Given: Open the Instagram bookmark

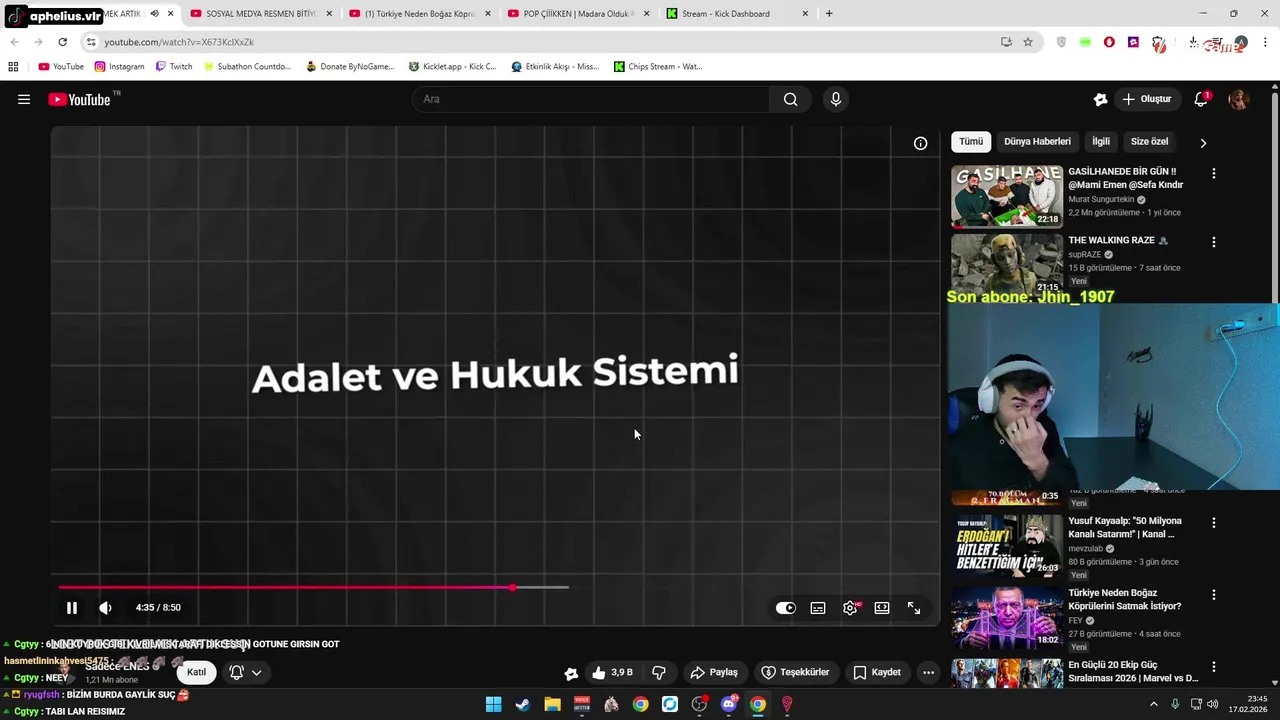Looking at the screenshot, I should coord(119,67).
